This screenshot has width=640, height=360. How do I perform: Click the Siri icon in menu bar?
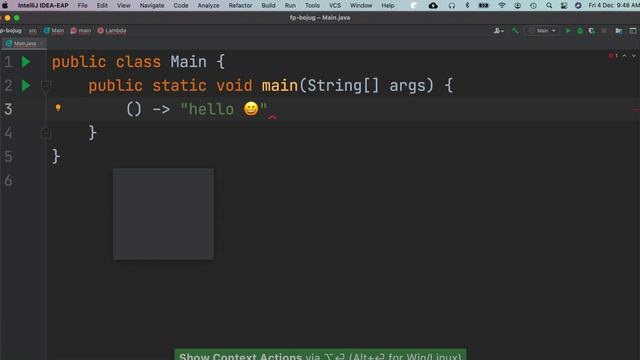click(x=578, y=6)
